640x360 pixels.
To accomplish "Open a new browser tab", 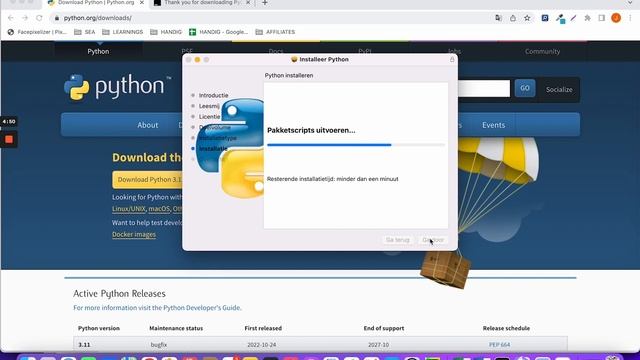I will [265, 3].
